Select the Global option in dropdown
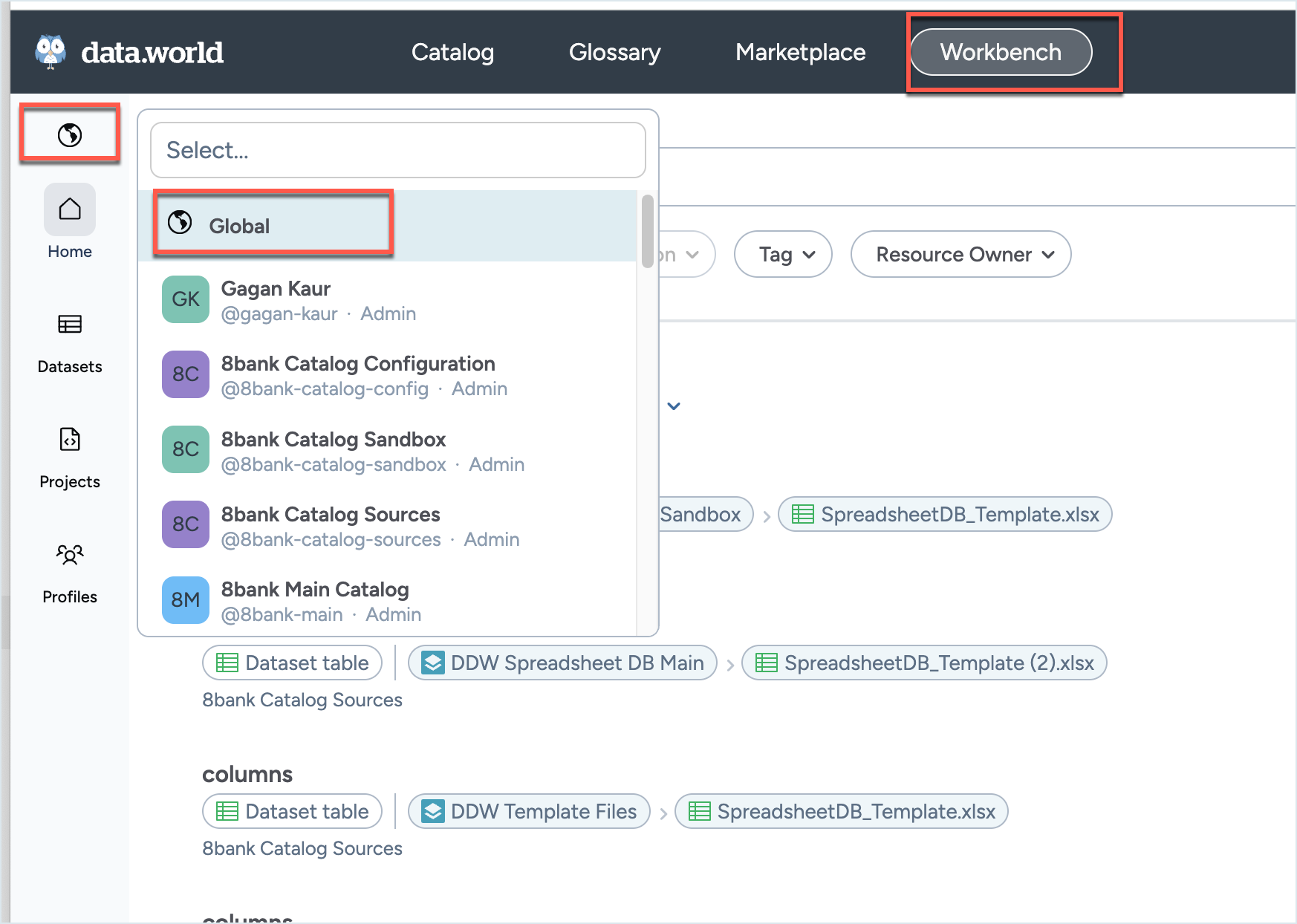 [x=239, y=226]
